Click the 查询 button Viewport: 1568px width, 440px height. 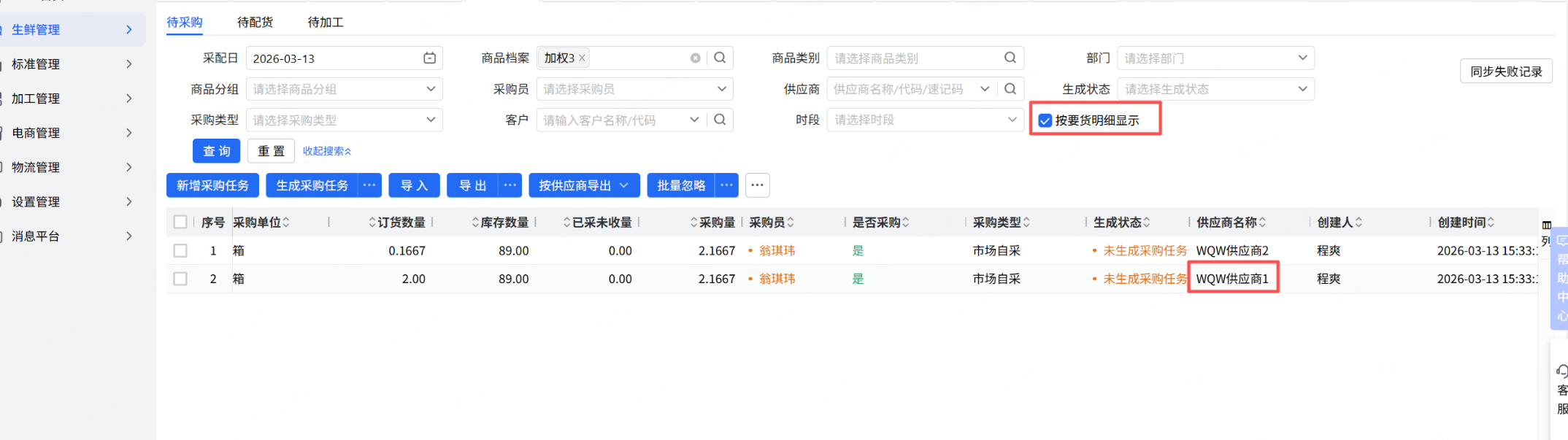(x=216, y=150)
